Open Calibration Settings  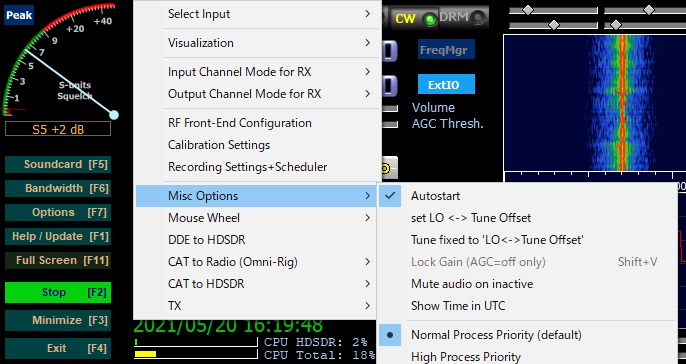(x=256, y=145)
